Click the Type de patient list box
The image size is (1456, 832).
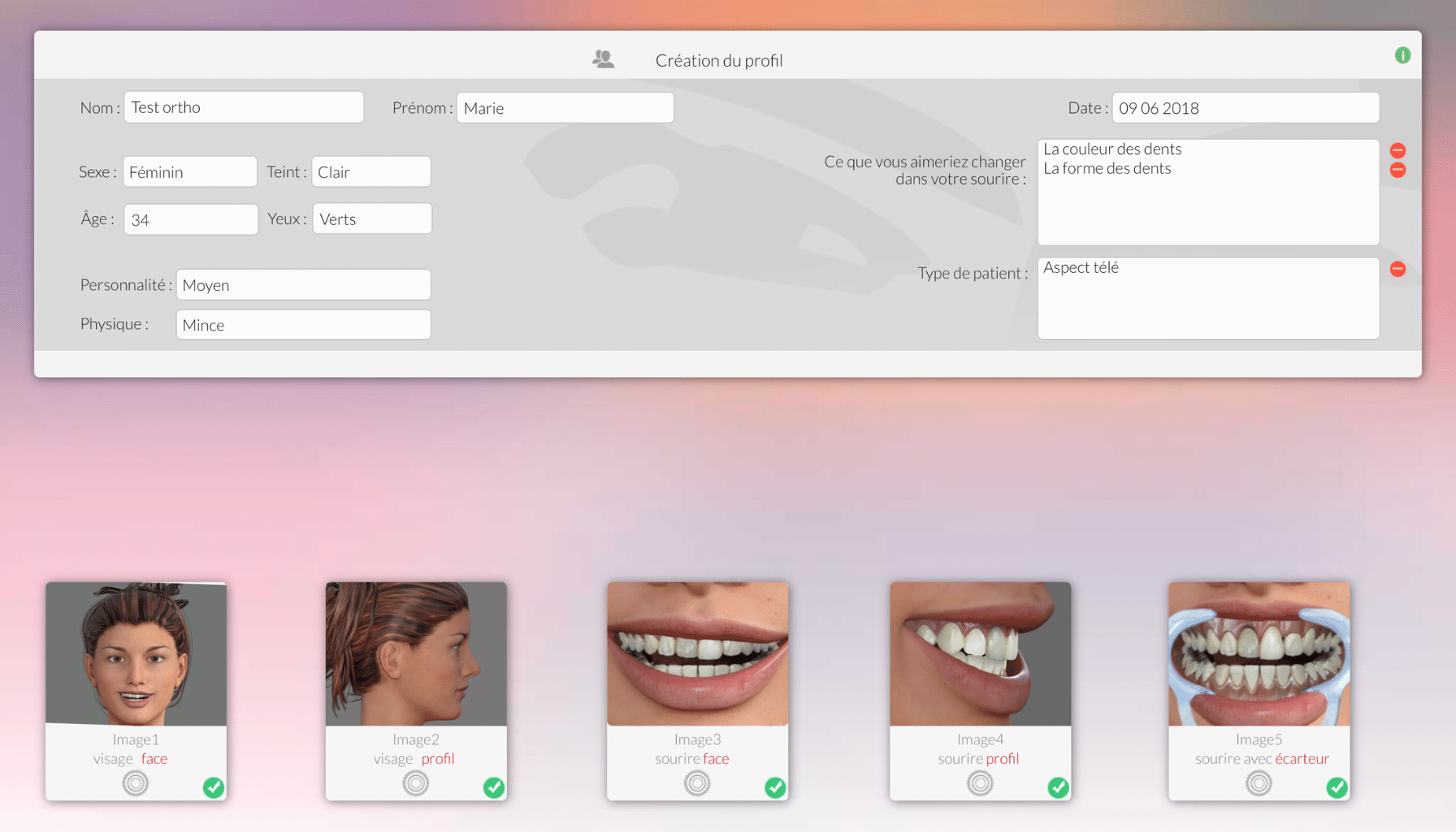pos(1208,298)
